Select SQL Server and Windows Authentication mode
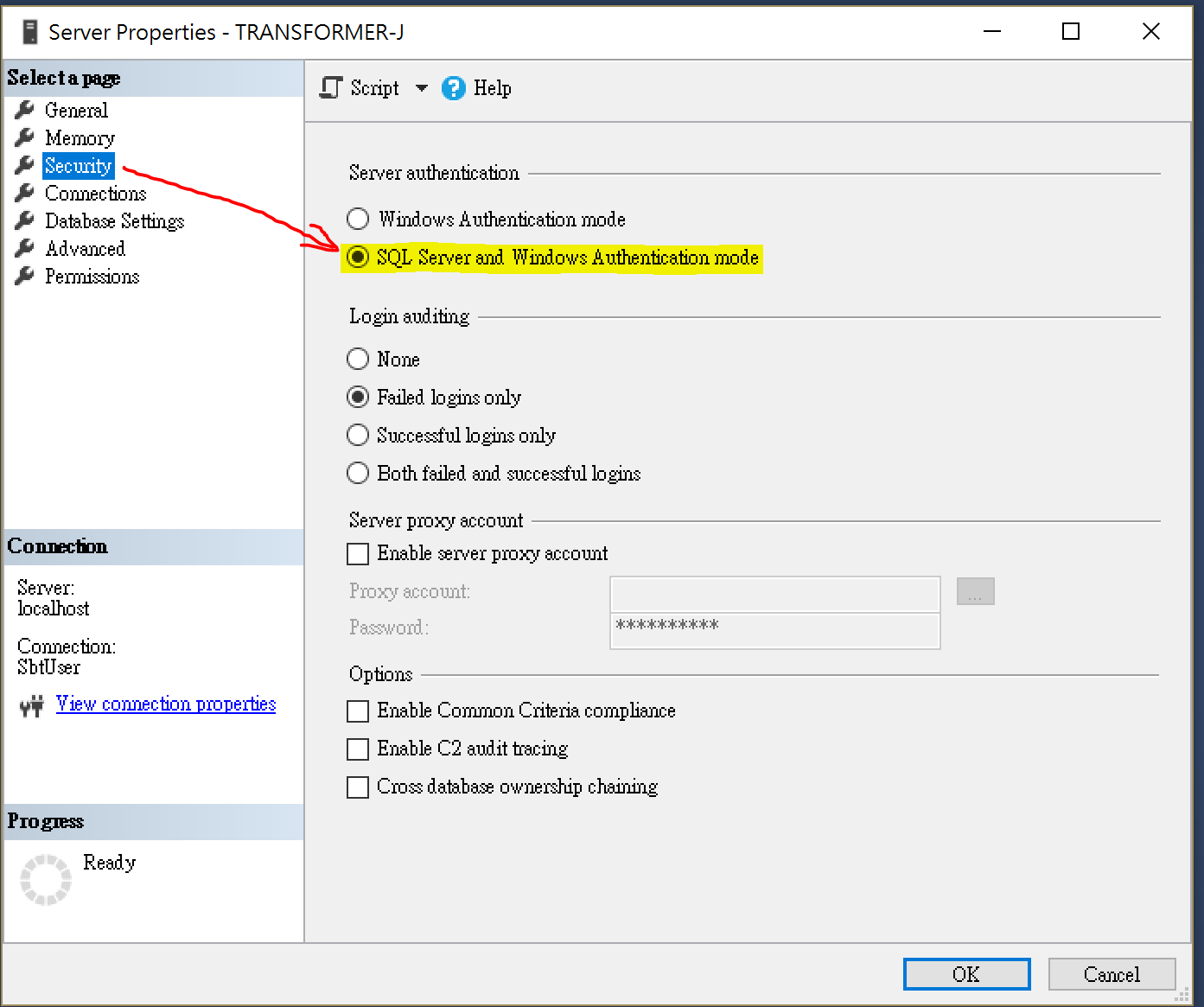The height and width of the screenshot is (1007, 1204). [x=358, y=257]
